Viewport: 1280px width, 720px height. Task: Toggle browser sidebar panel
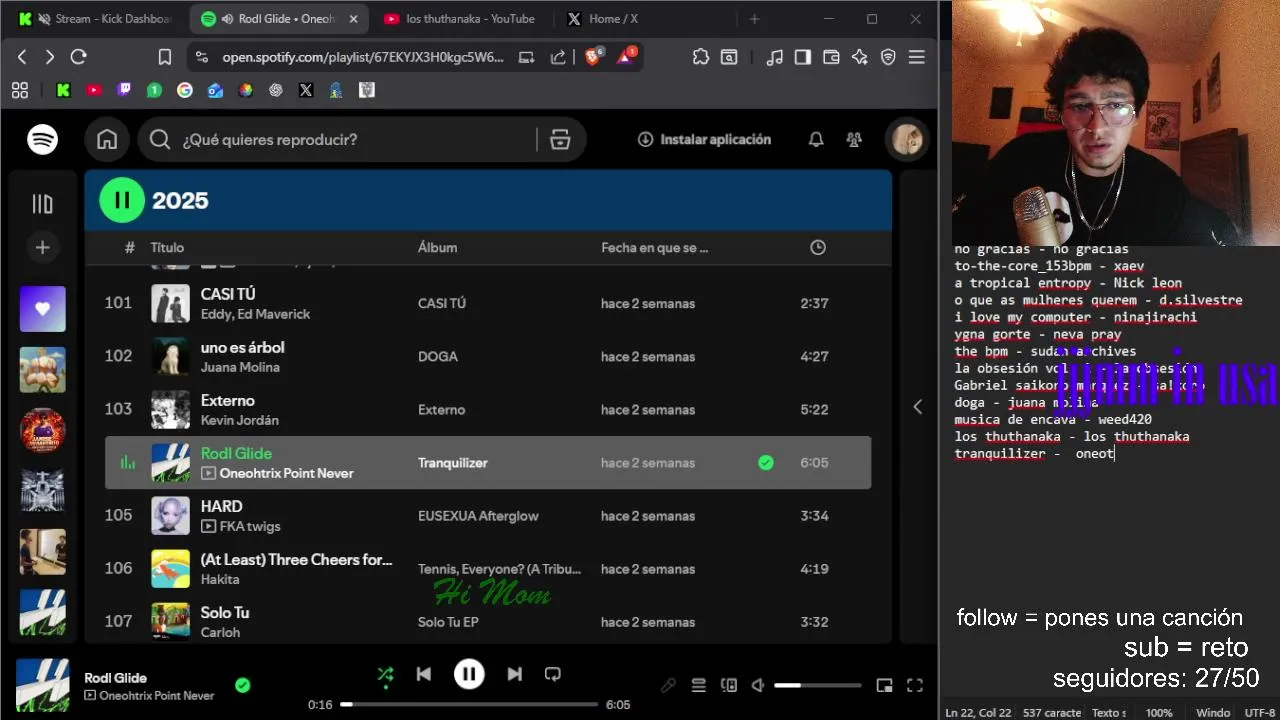click(x=802, y=57)
